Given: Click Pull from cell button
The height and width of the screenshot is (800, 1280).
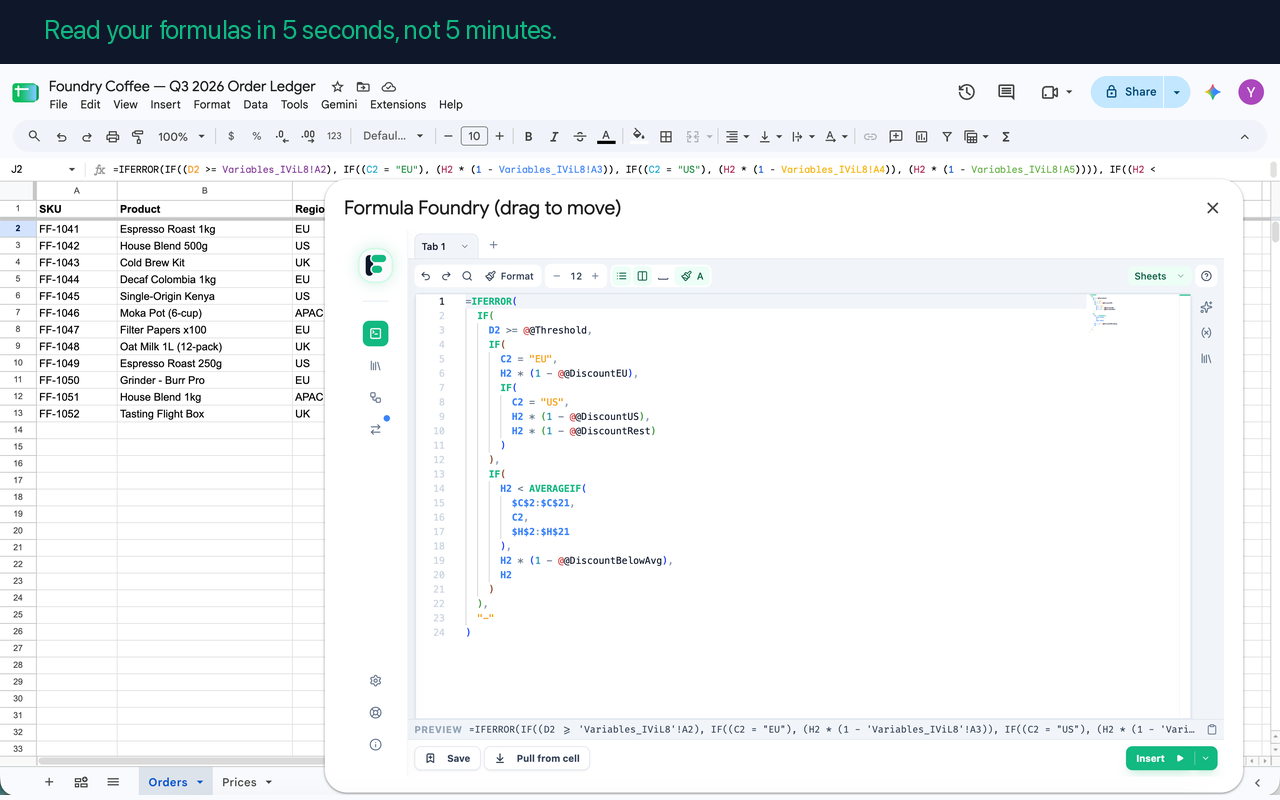Looking at the screenshot, I should pyautogui.click(x=538, y=759).
